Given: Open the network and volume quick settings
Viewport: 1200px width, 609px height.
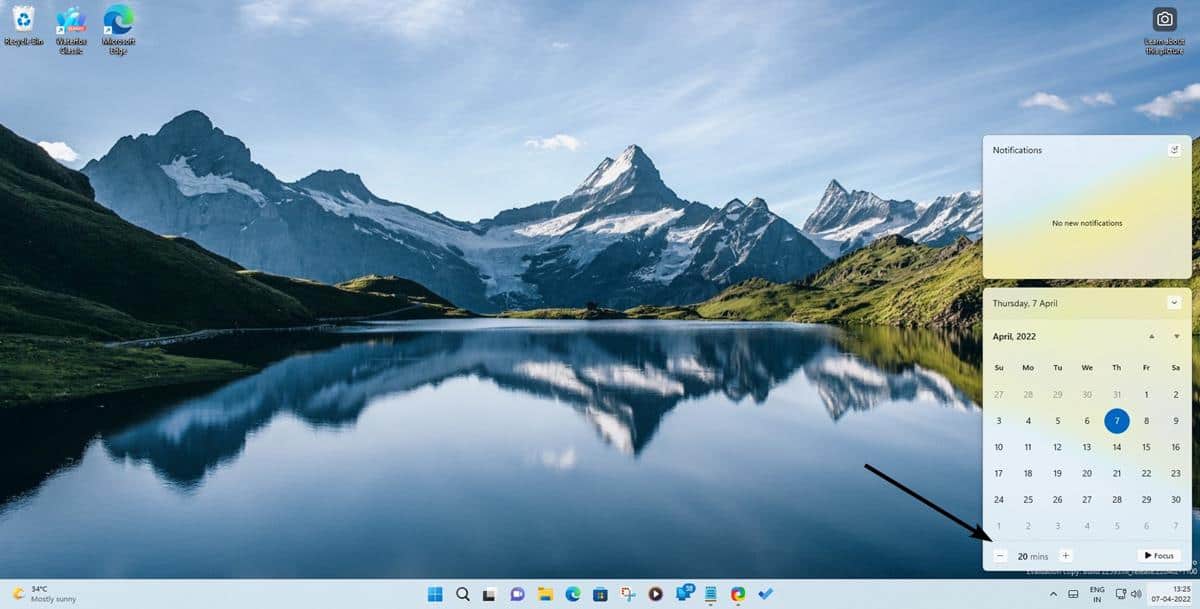Looking at the screenshot, I should [1128, 594].
